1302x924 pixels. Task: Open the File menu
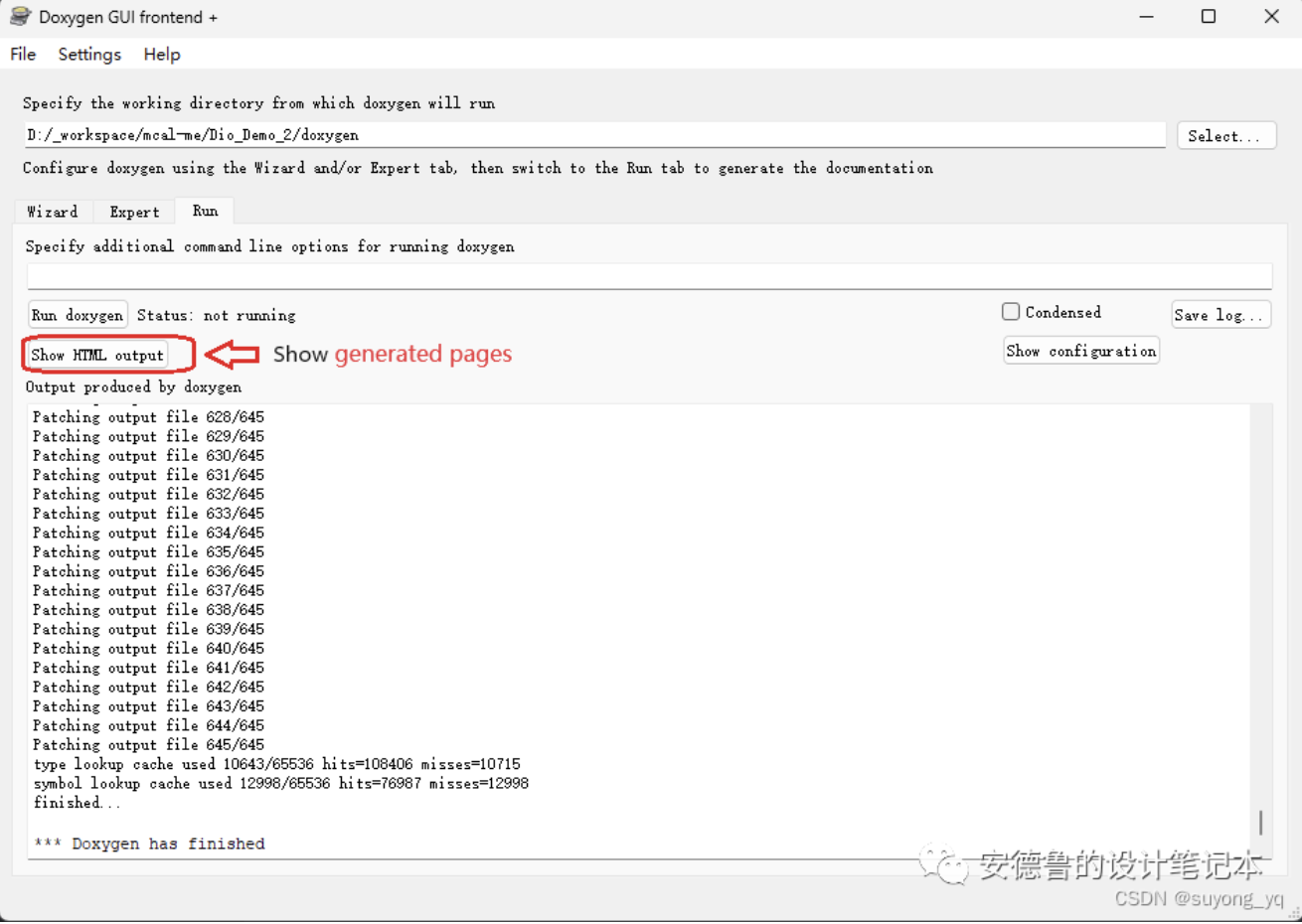tap(23, 55)
